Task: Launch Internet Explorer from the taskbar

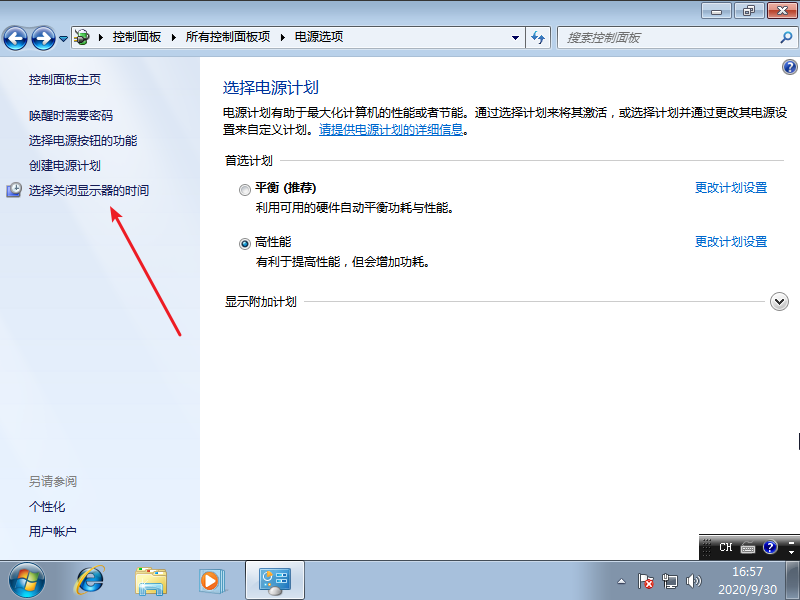Action: tap(90, 580)
